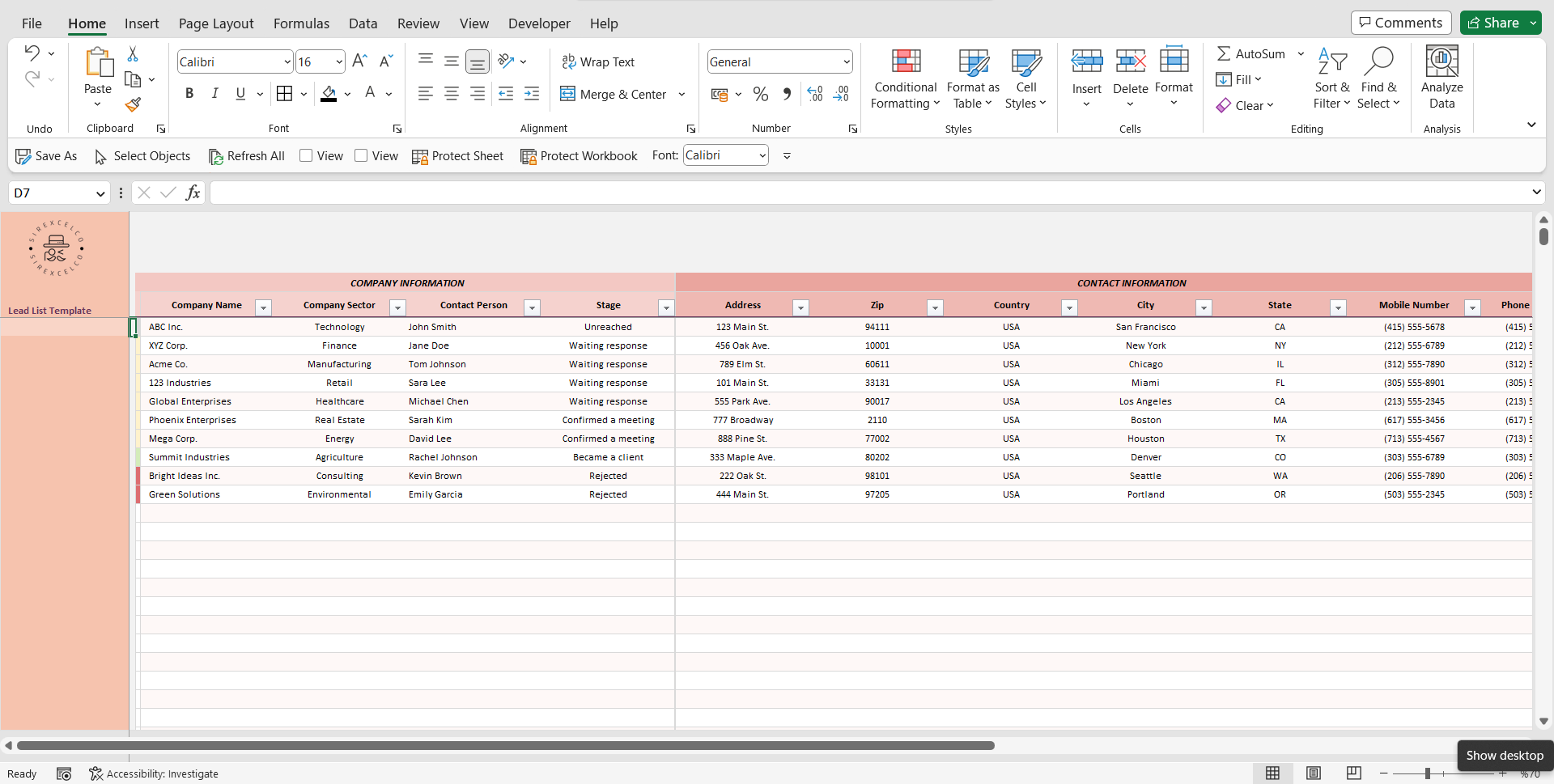Click the zoom slider handle
This screenshot has width=1554, height=784.
1428,773
